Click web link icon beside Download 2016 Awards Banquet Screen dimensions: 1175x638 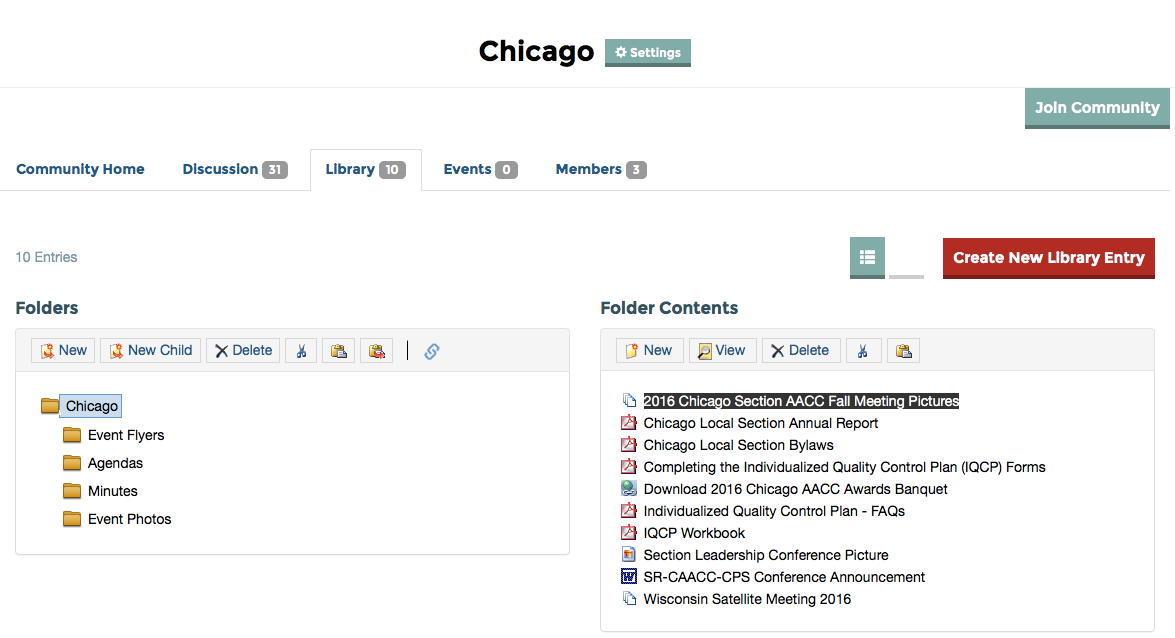pyautogui.click(x=629, y=488)
